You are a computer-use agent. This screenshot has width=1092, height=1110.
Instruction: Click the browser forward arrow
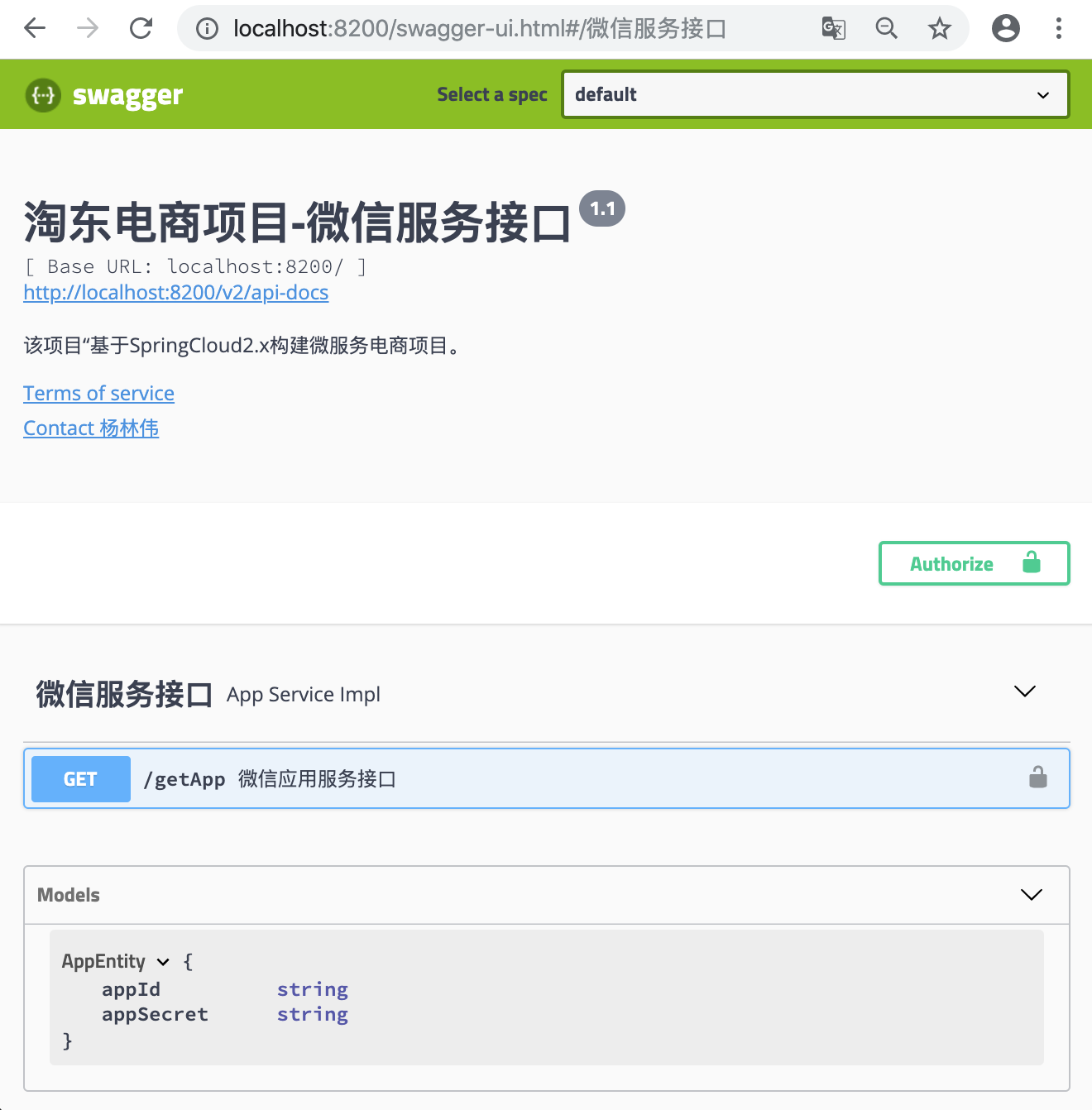point(88,28)
